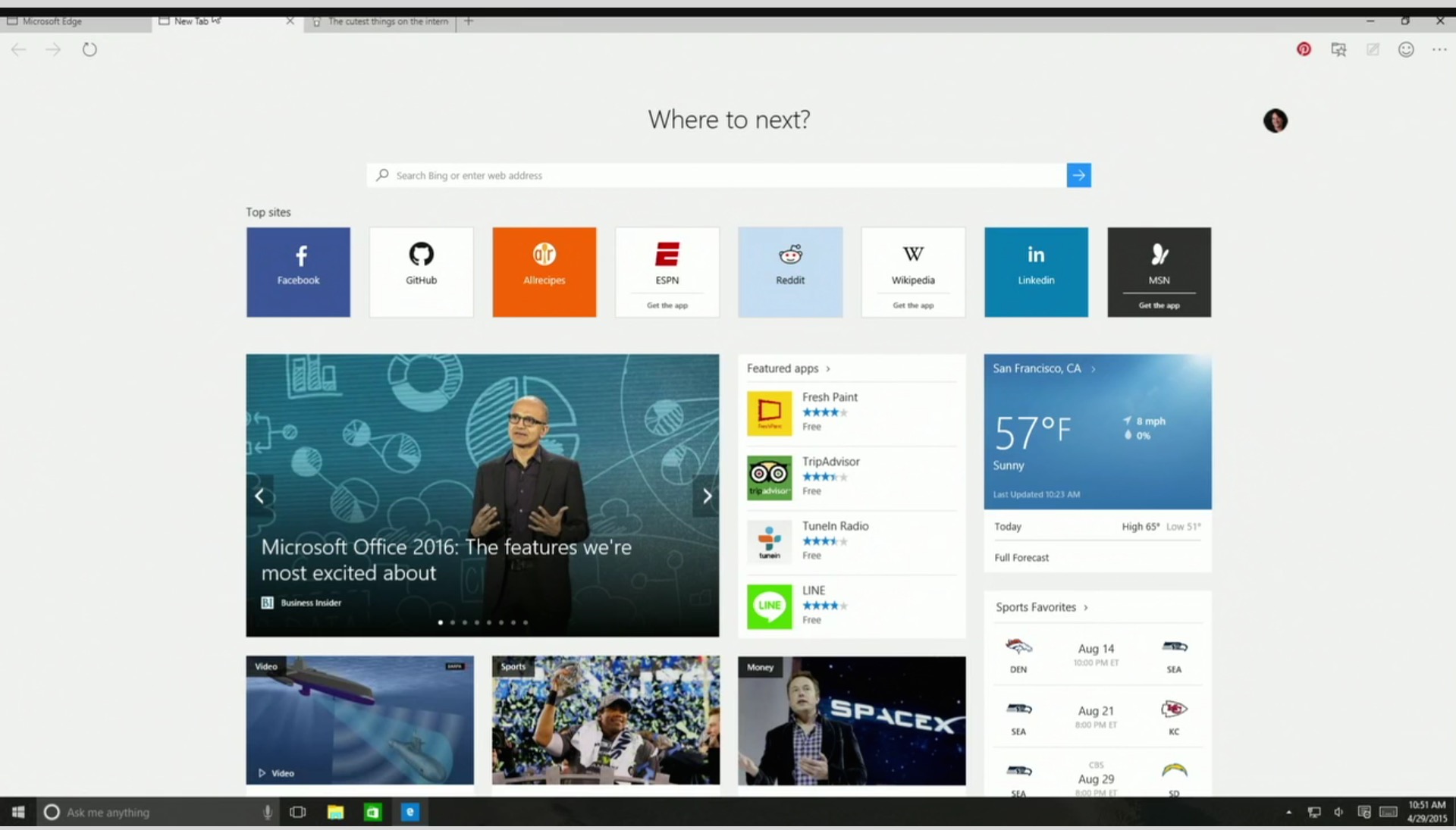Viewport: 1456px width, 830px height.
Task: Click the New Tab plus button
Action: 468,21
